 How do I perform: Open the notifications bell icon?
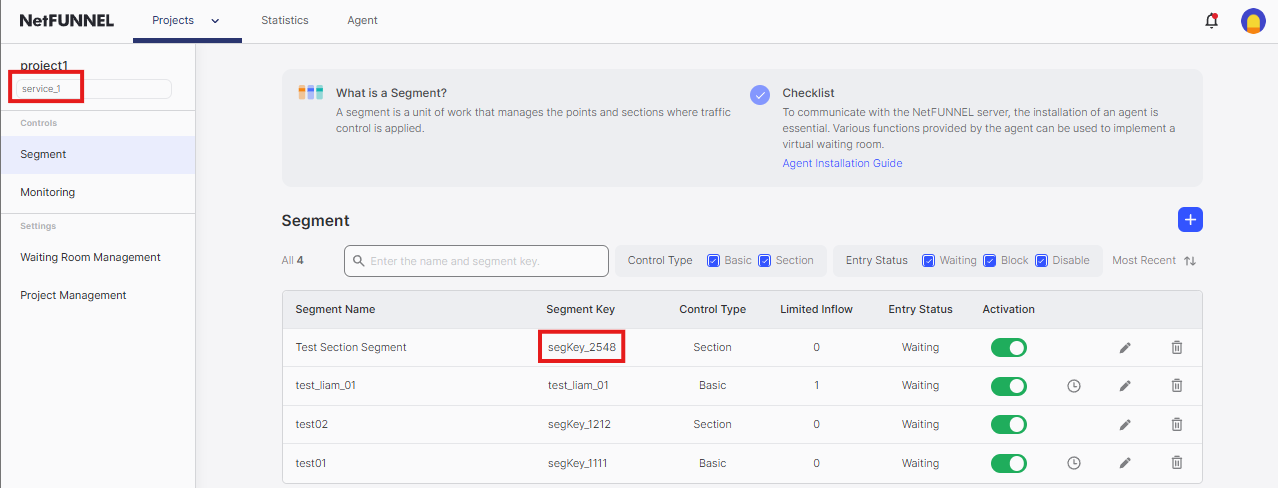(1211, 21)
